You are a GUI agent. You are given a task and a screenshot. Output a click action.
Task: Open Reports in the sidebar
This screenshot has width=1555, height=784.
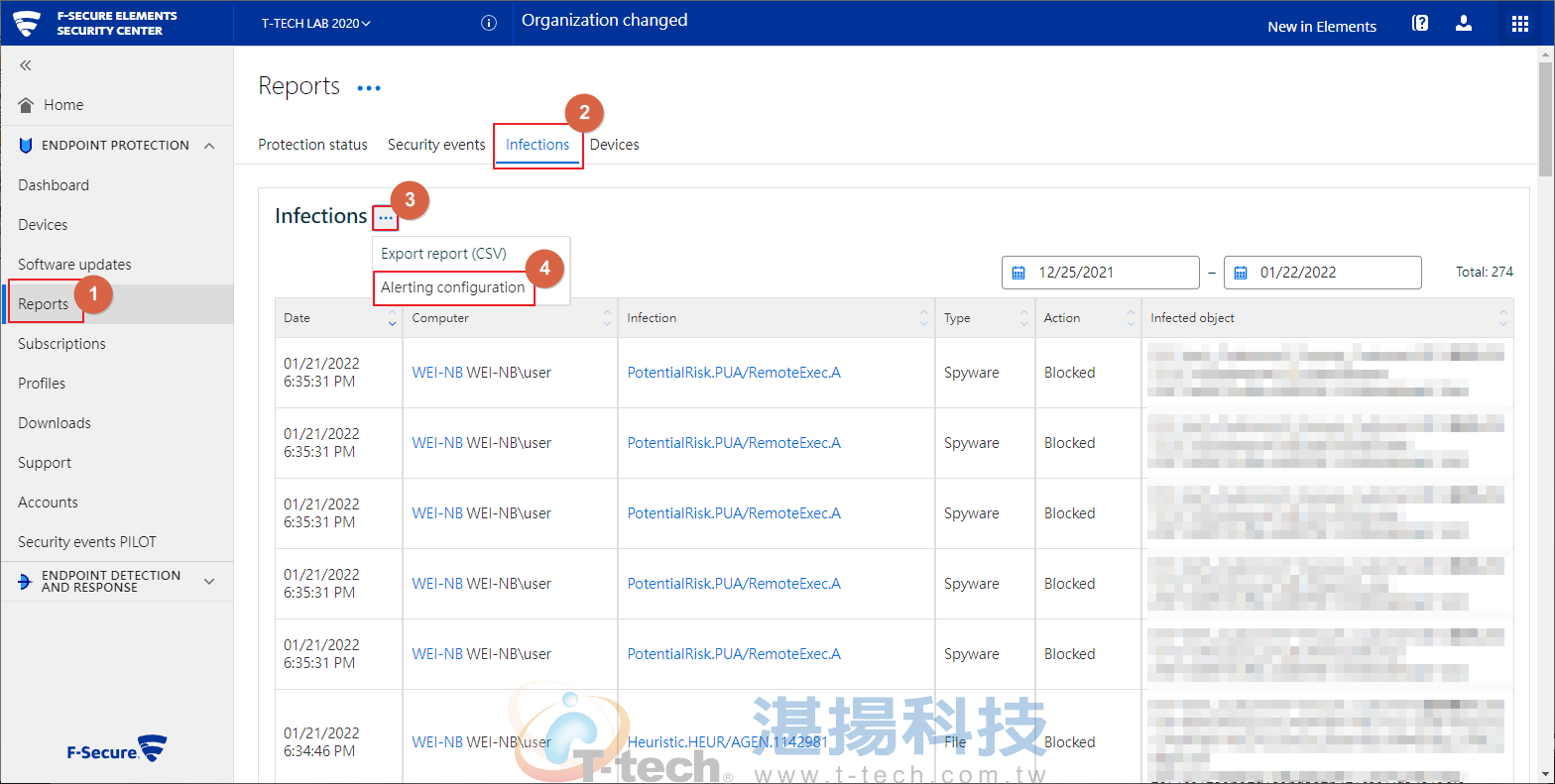point(44,304)
